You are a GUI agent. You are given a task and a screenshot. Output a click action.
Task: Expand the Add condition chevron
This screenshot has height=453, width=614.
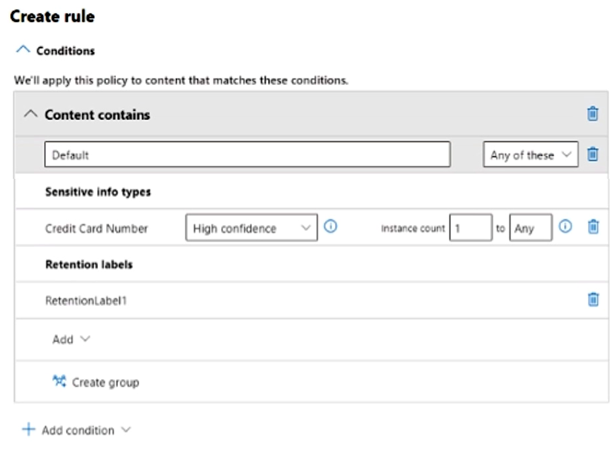(126, 430)
